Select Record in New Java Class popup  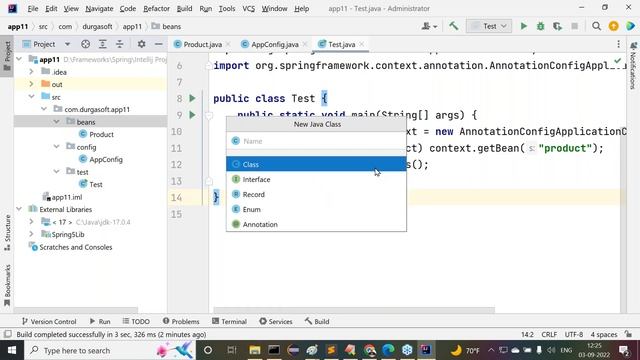pos(316,194)
